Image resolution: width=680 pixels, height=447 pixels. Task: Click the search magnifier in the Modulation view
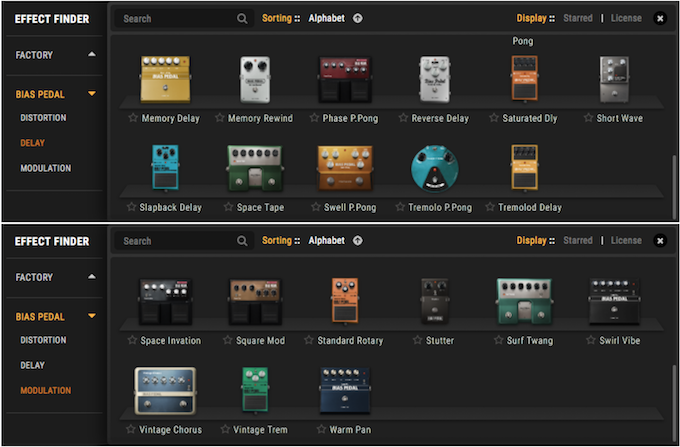coord(242,241)
